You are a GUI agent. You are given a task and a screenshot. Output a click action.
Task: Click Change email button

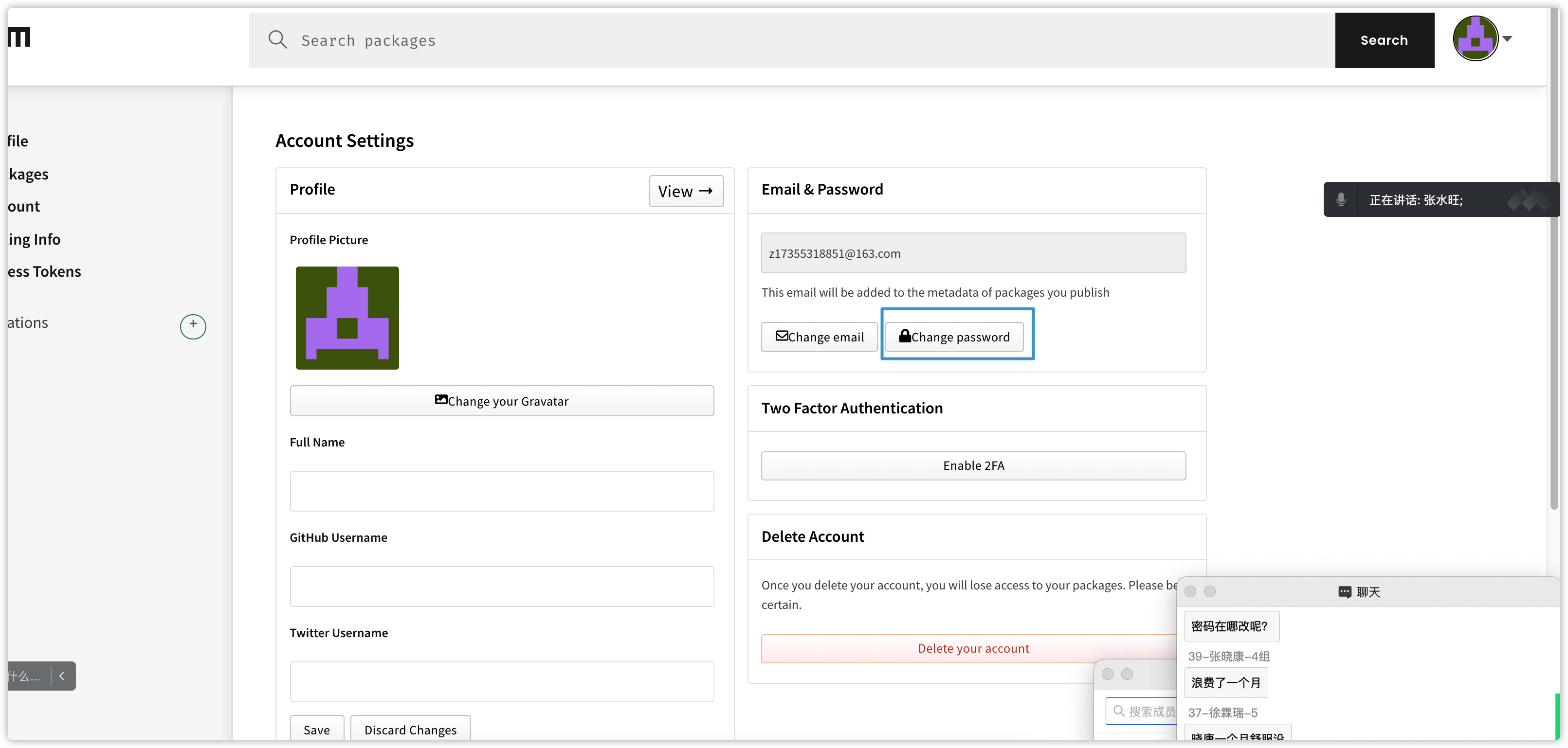[x=820, y=337]
